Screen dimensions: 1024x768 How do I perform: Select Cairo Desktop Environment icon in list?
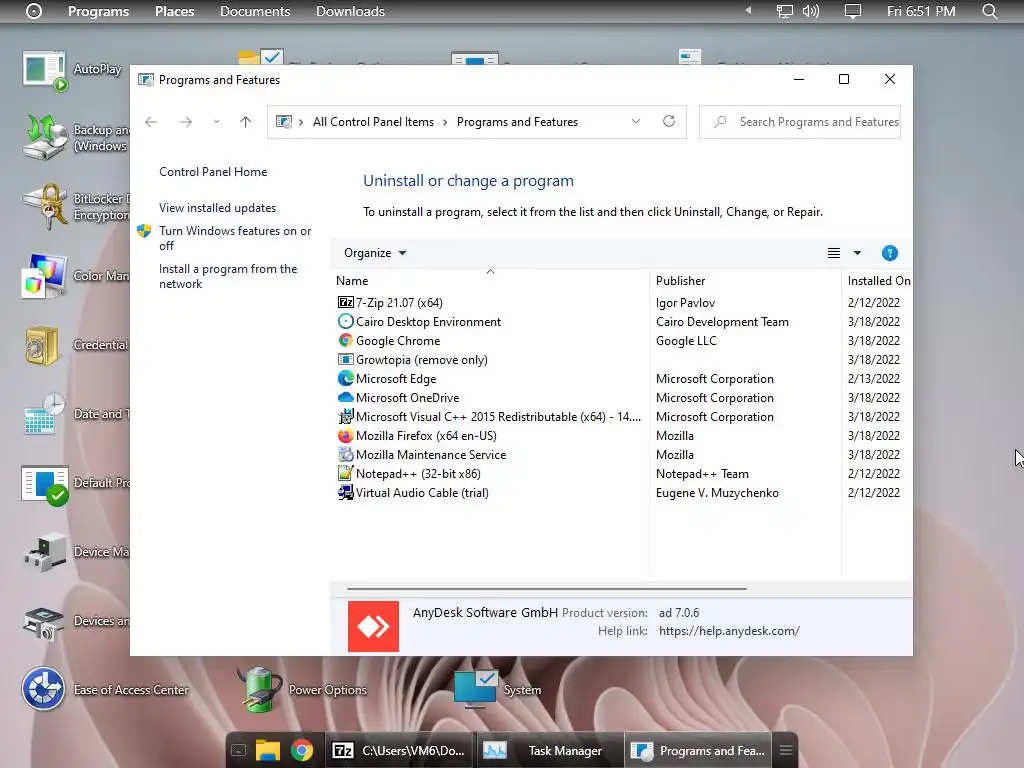tap(345, 321)
